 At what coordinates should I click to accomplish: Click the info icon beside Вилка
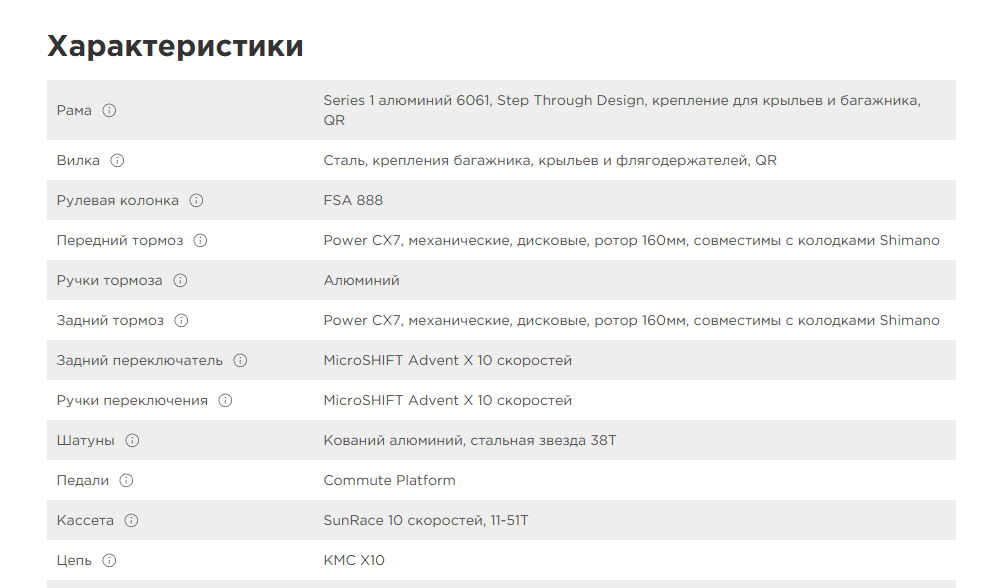click(118, 160)
